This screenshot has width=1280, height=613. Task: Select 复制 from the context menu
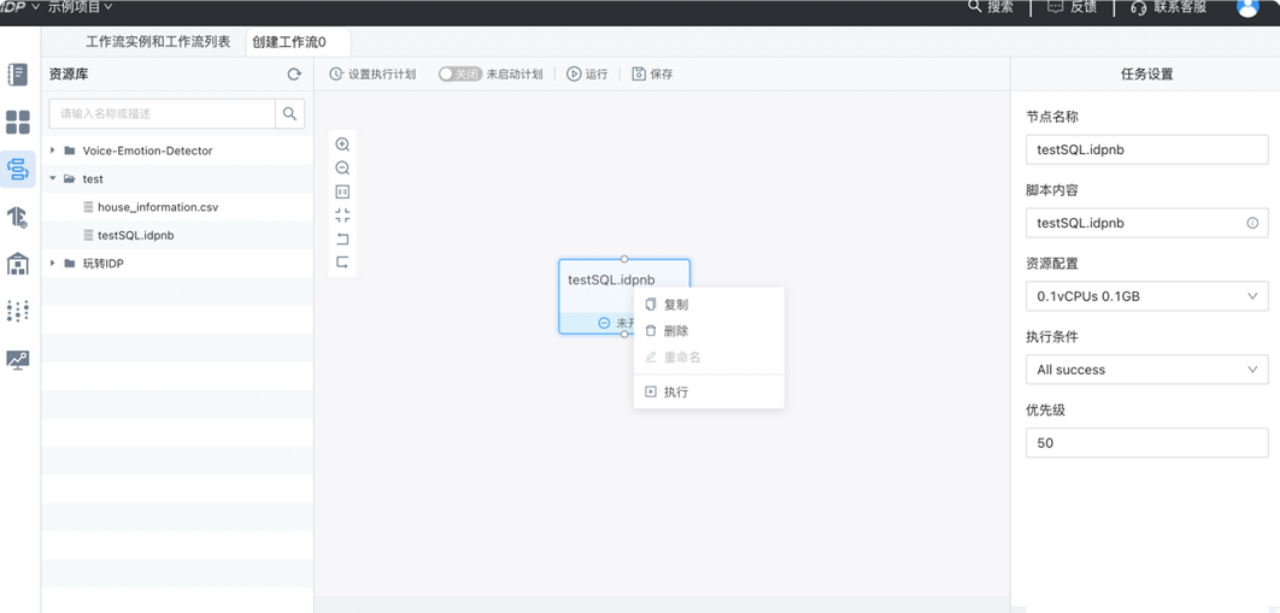[676, 305]
